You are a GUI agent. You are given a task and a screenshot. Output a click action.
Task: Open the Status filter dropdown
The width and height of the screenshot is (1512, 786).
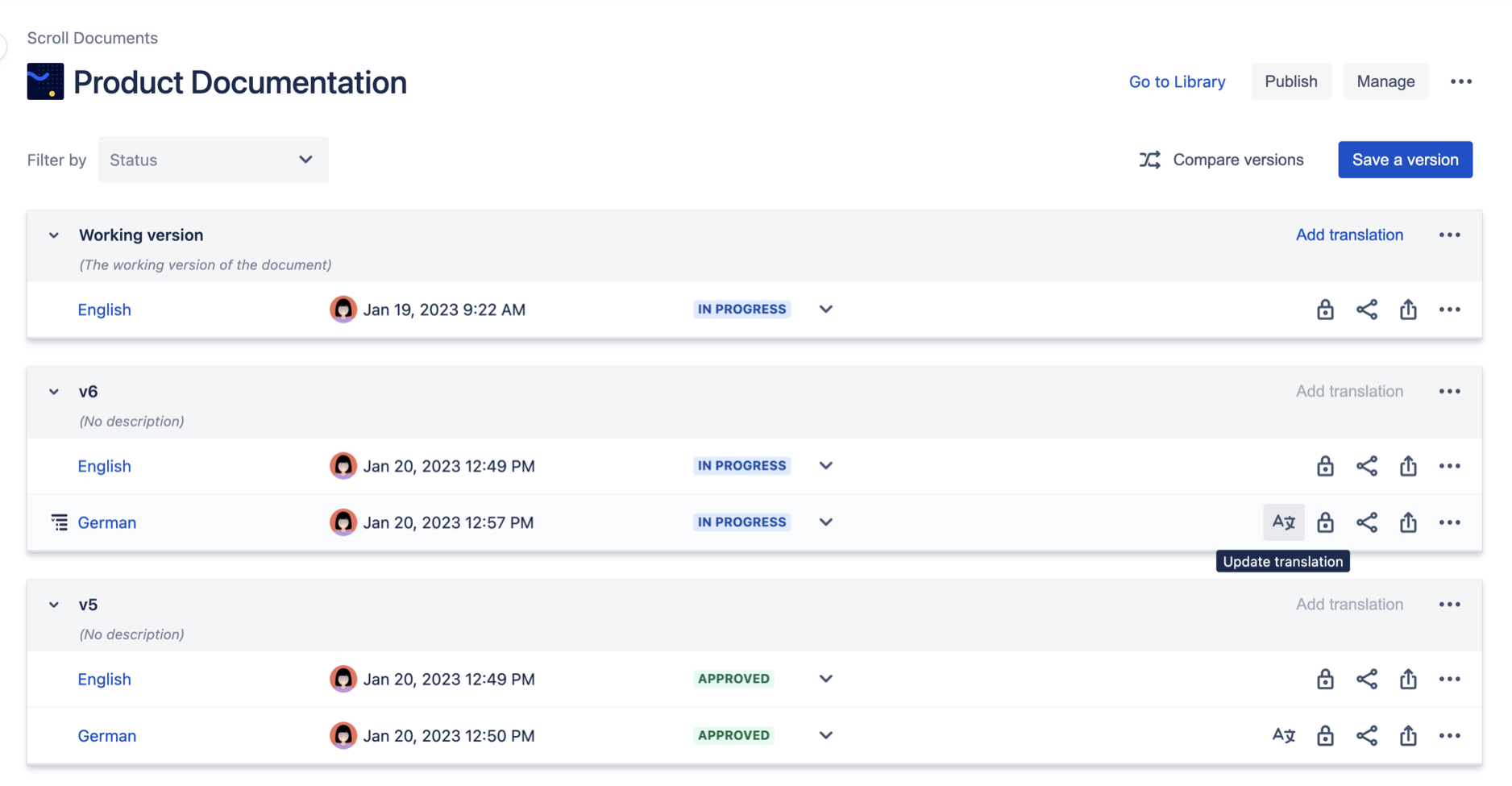[x=213, y=160]
